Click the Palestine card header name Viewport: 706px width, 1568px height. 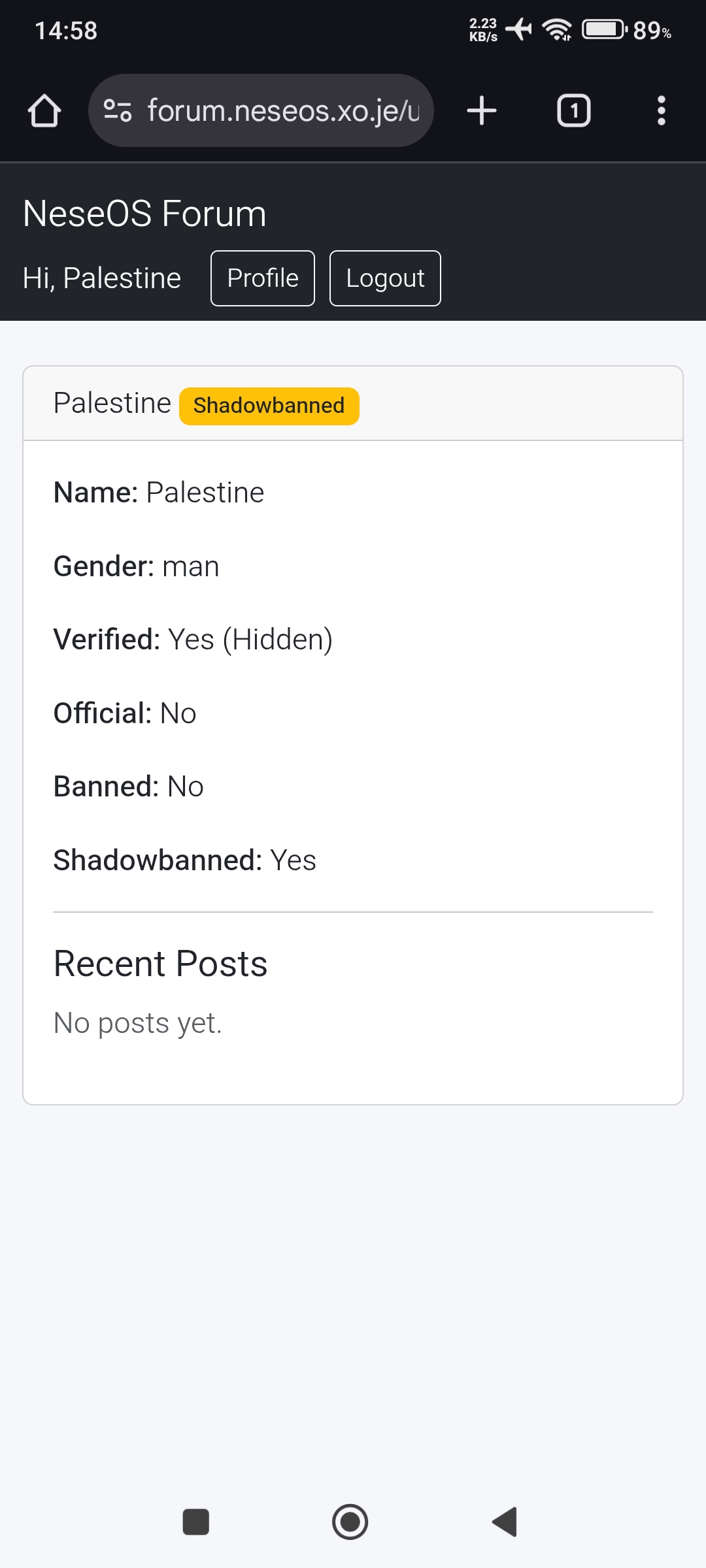point(112,403)
